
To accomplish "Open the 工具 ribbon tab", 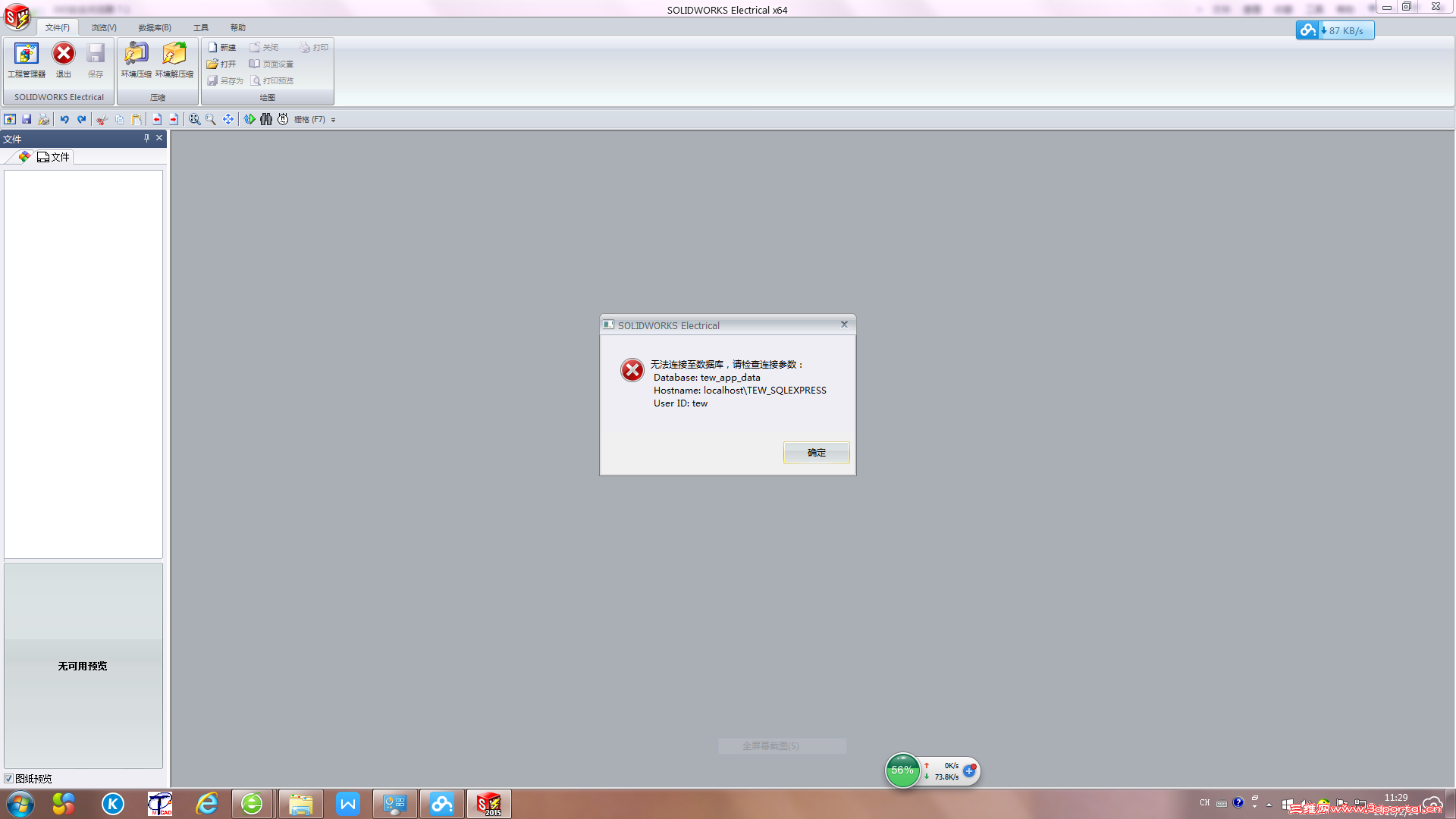I will tap(200, 27).
